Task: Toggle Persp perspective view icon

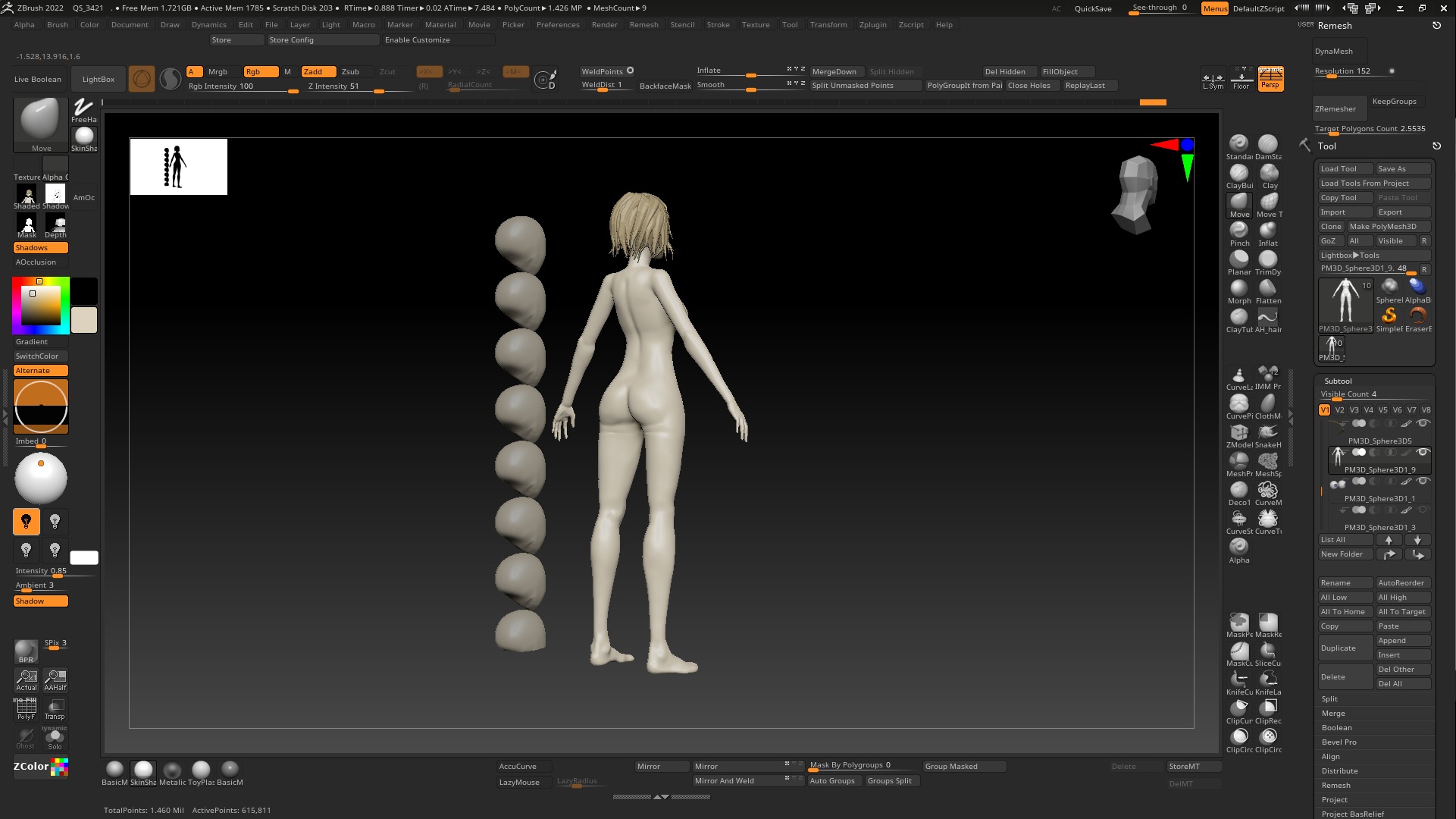Action: 1270,79
